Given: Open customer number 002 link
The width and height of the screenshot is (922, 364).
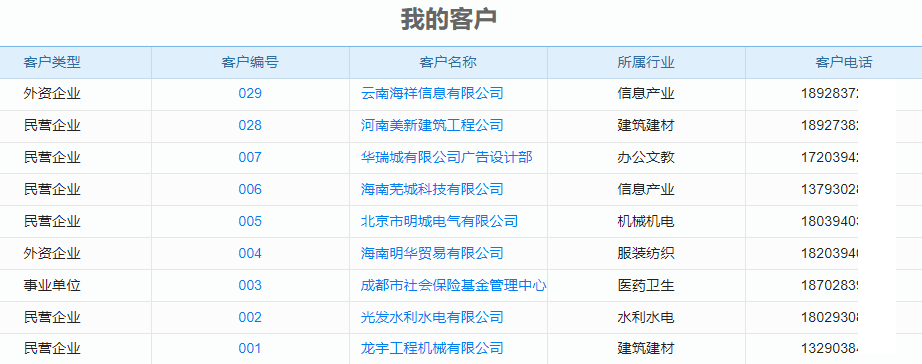Looking at the screenshot, I should click(250, 318).
